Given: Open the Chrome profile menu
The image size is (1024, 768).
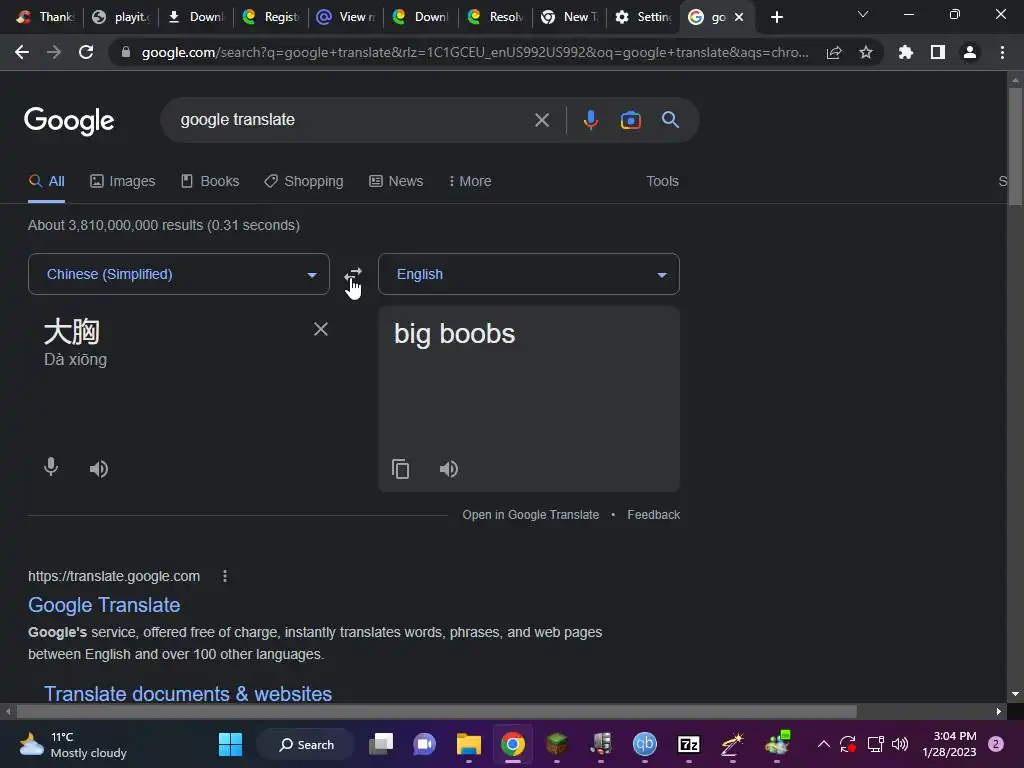Looking at the screenshot, I should [x=970, y=52].
